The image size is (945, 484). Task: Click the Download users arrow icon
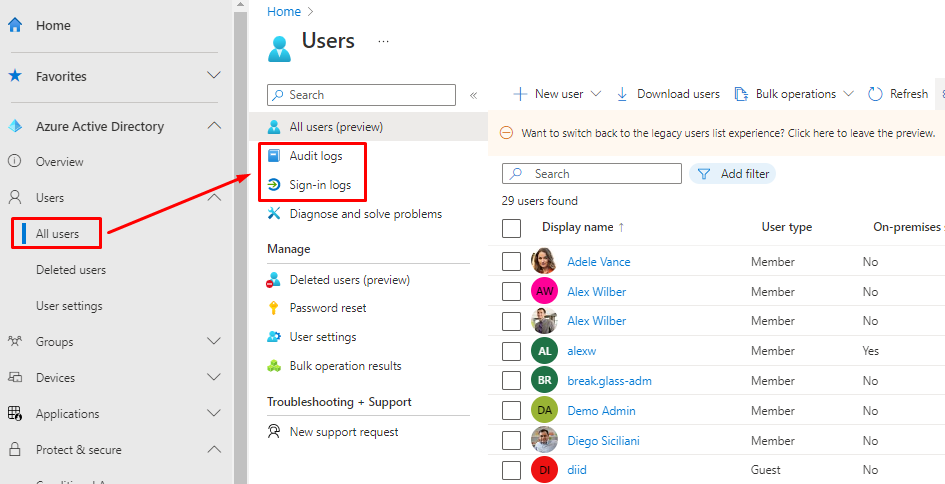pyautogui.click(x=622, y=94)
